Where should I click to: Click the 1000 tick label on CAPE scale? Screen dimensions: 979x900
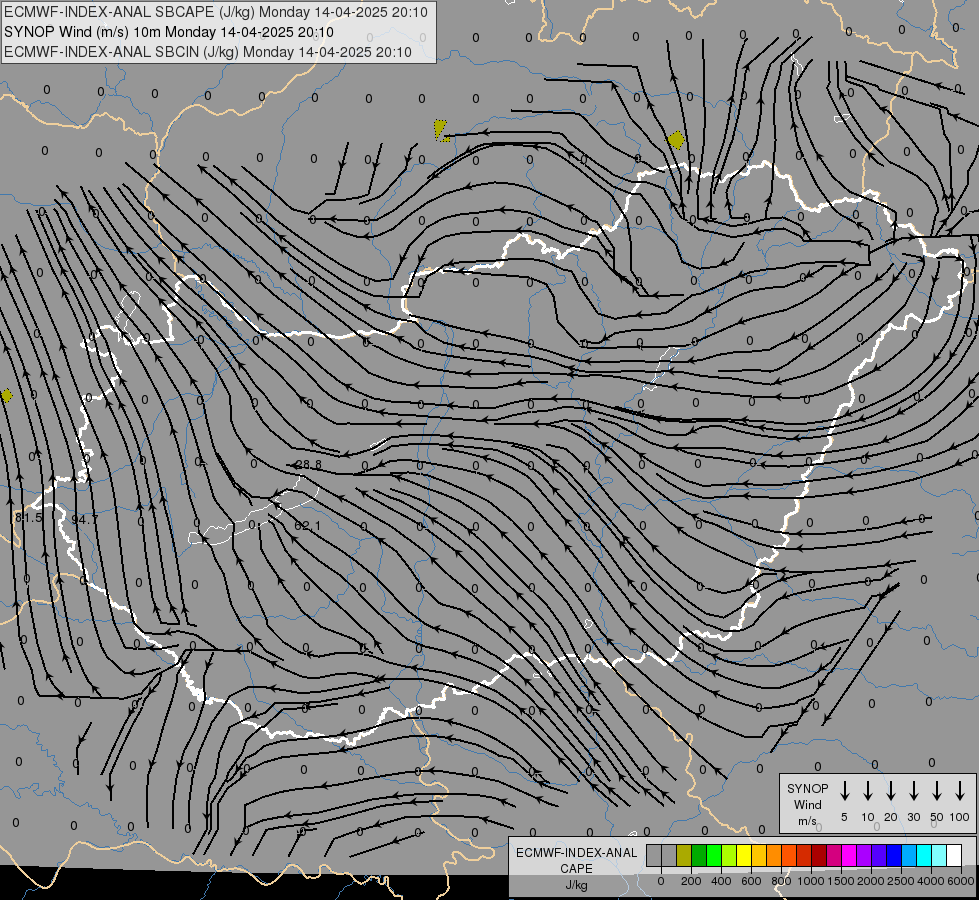tap(811, 881)
